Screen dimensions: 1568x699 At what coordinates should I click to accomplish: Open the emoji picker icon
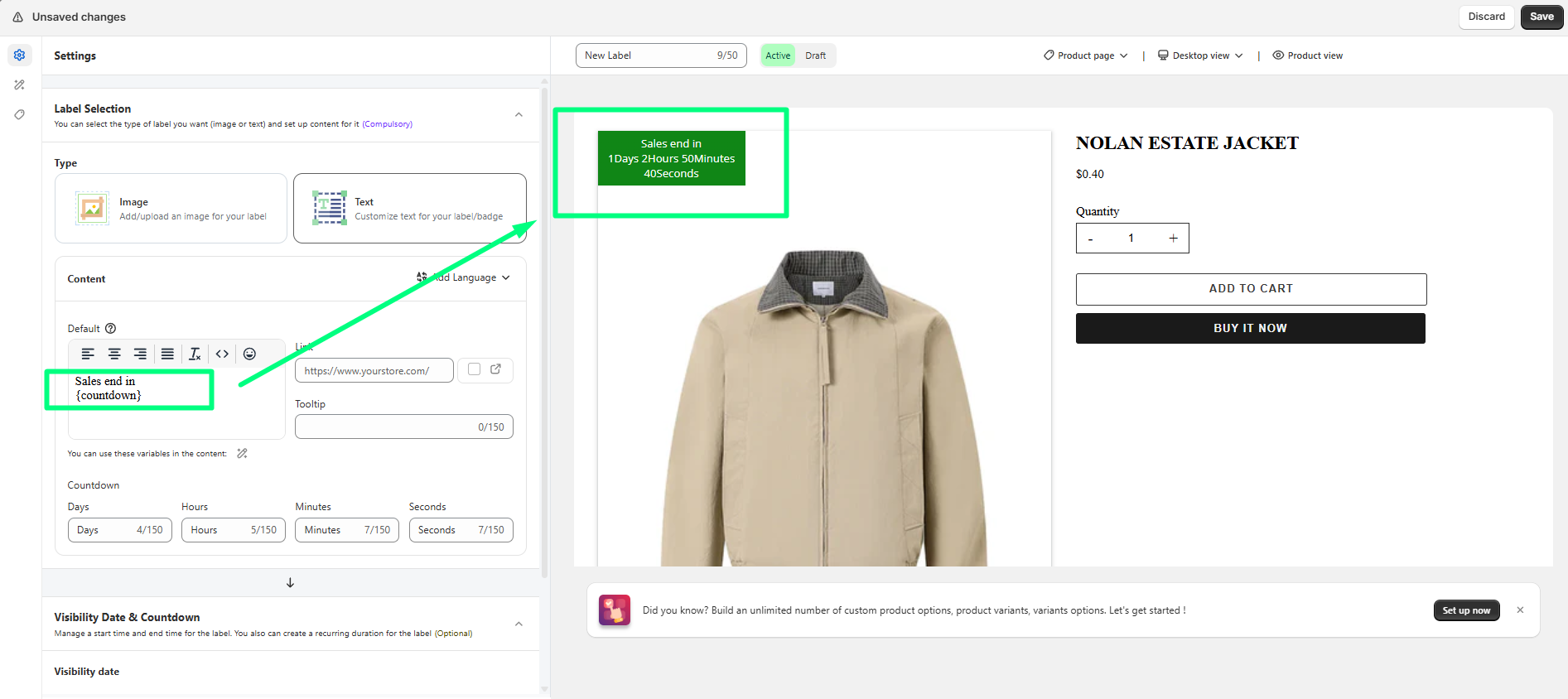249,354
